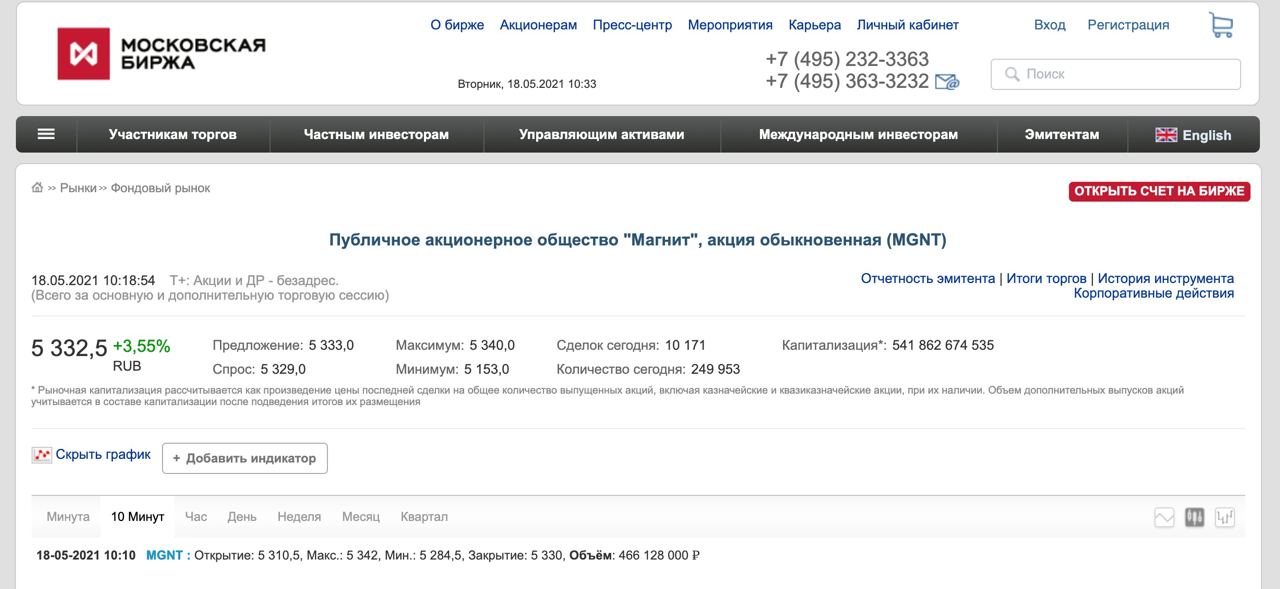Image resolution: width=1280 pixels, height=589 pixels.
Task: Click the Капитализация value 541 862 674 535
Action: [943, 346]
